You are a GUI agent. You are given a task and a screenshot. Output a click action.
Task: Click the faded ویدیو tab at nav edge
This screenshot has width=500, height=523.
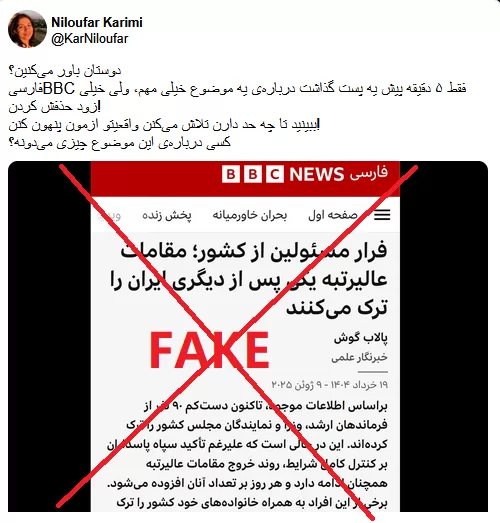click(x=108, y=216)
